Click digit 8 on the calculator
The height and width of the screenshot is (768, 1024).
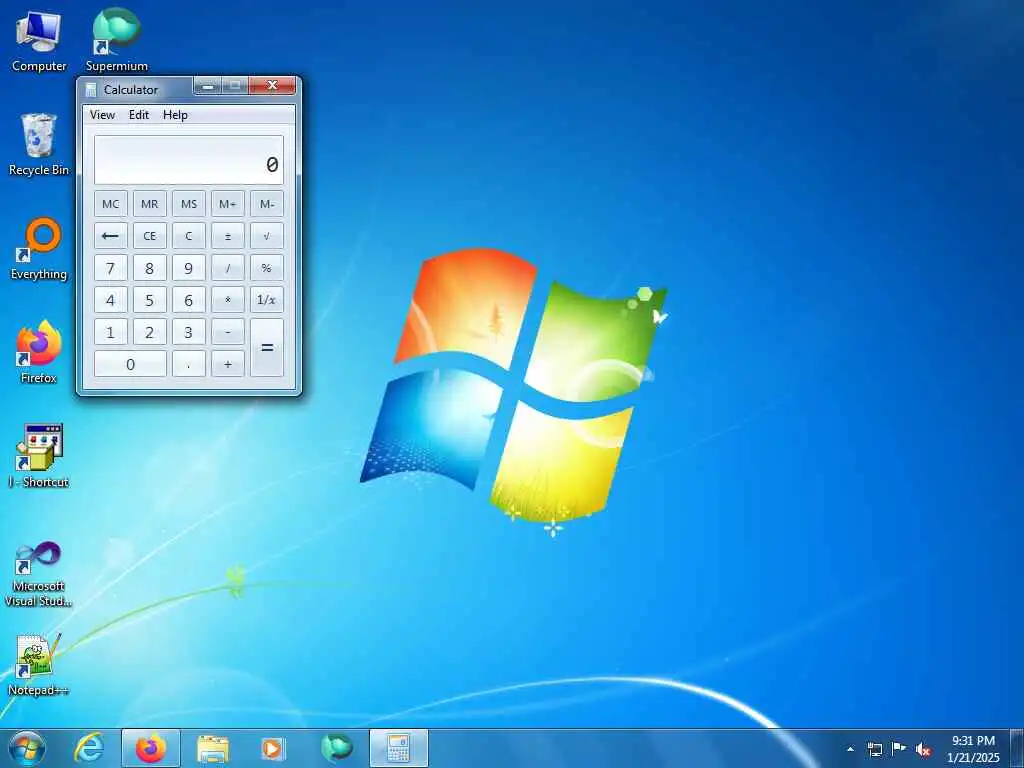point(150,268)
